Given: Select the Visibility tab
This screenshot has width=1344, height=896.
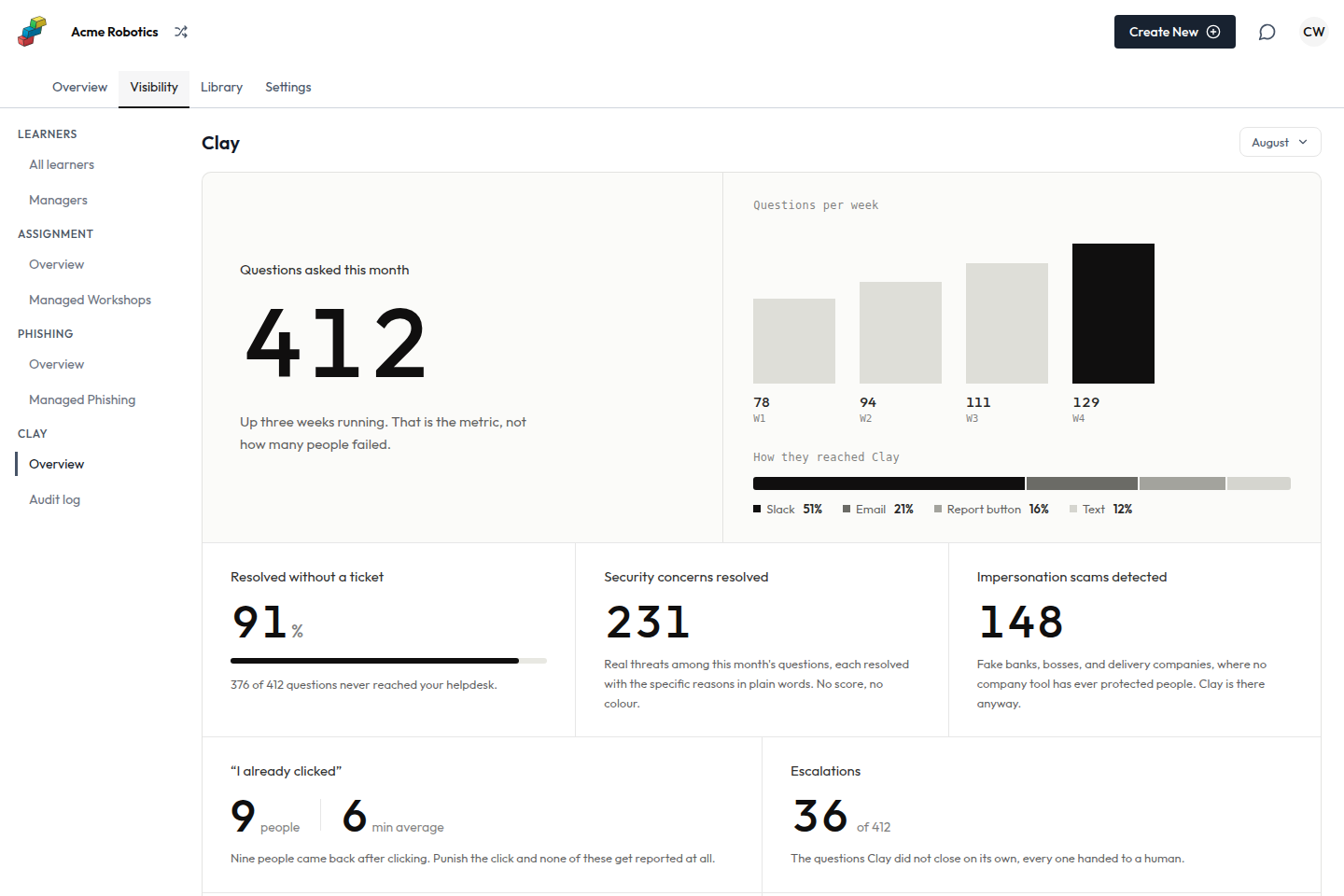Looking at the screenshot, I should (154, 87).
